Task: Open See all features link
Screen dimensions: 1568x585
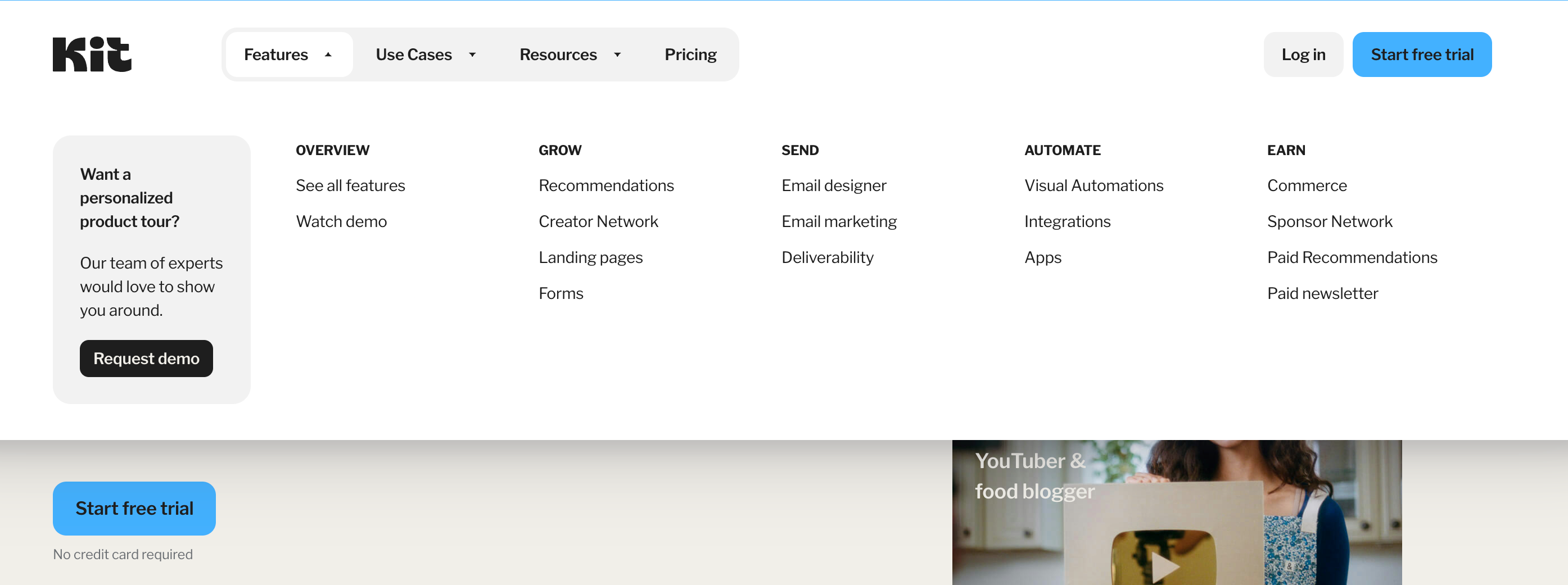Action: (350, 185)
